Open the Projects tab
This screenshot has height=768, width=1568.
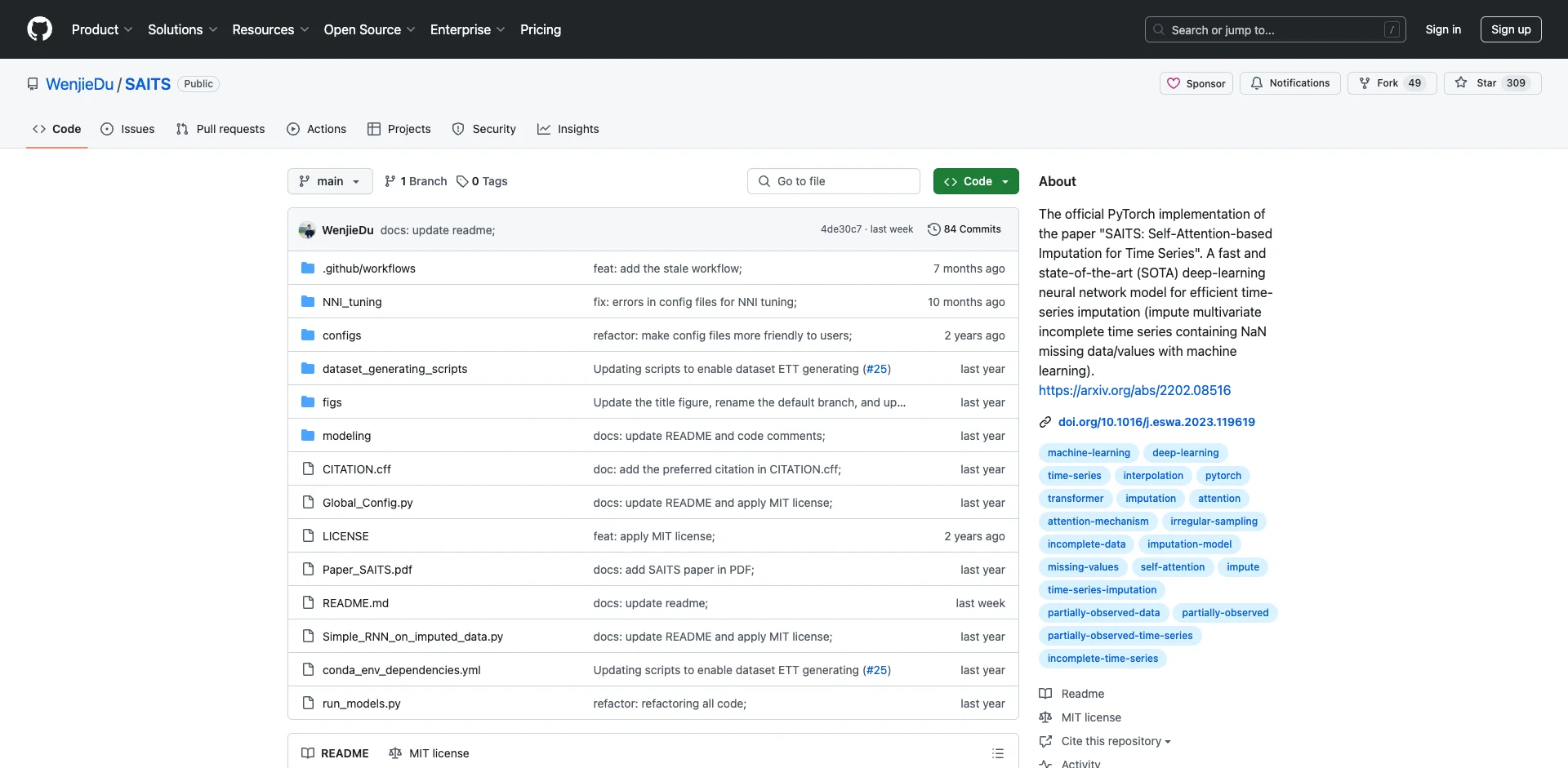coord(399,129)
